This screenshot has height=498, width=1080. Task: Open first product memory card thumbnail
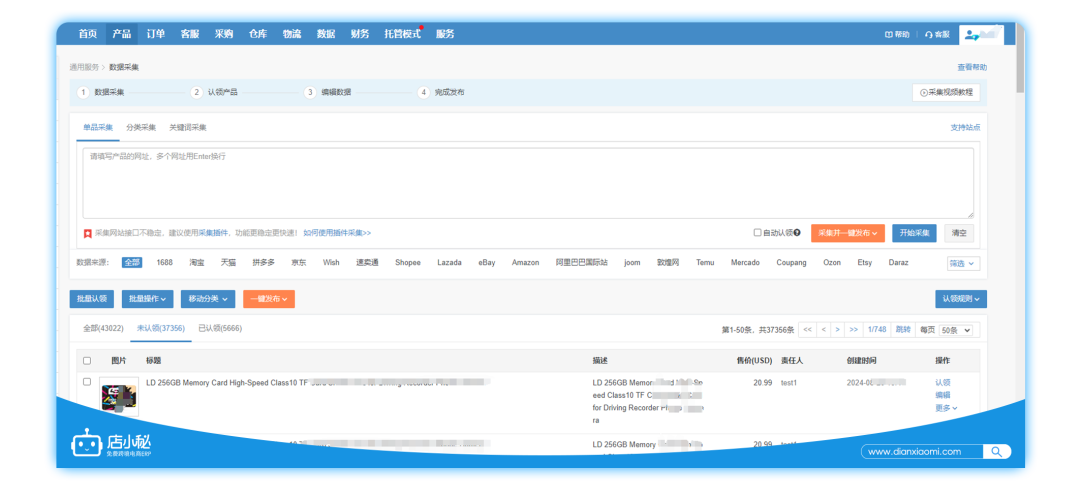point(118,397)
